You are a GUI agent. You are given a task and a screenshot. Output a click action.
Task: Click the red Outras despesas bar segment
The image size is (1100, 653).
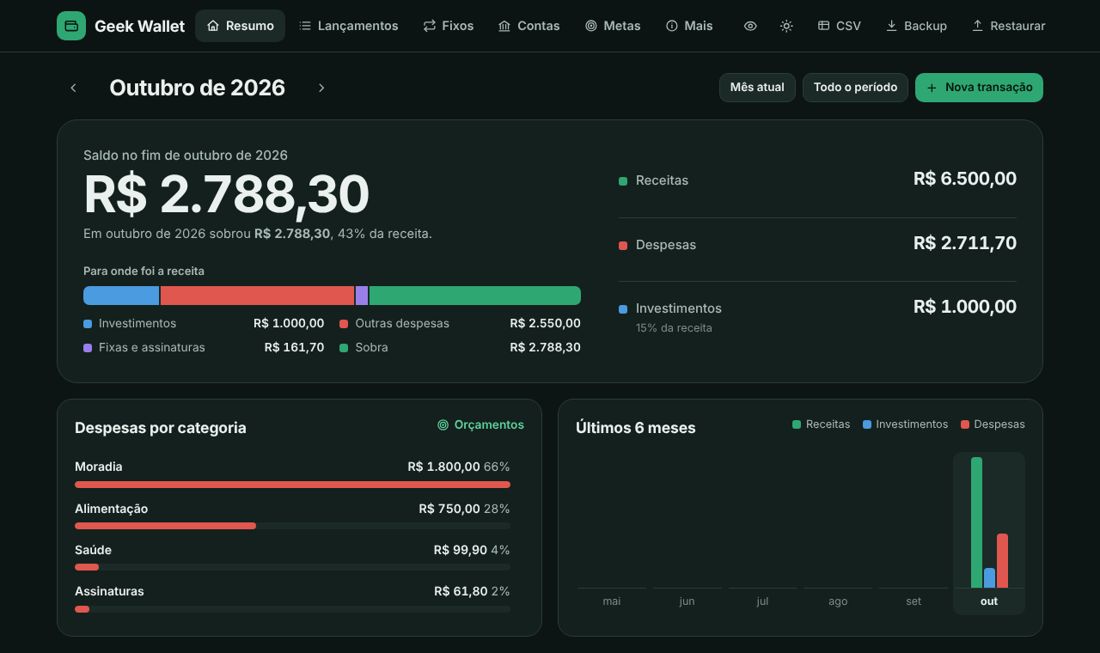tap(257, 295)
